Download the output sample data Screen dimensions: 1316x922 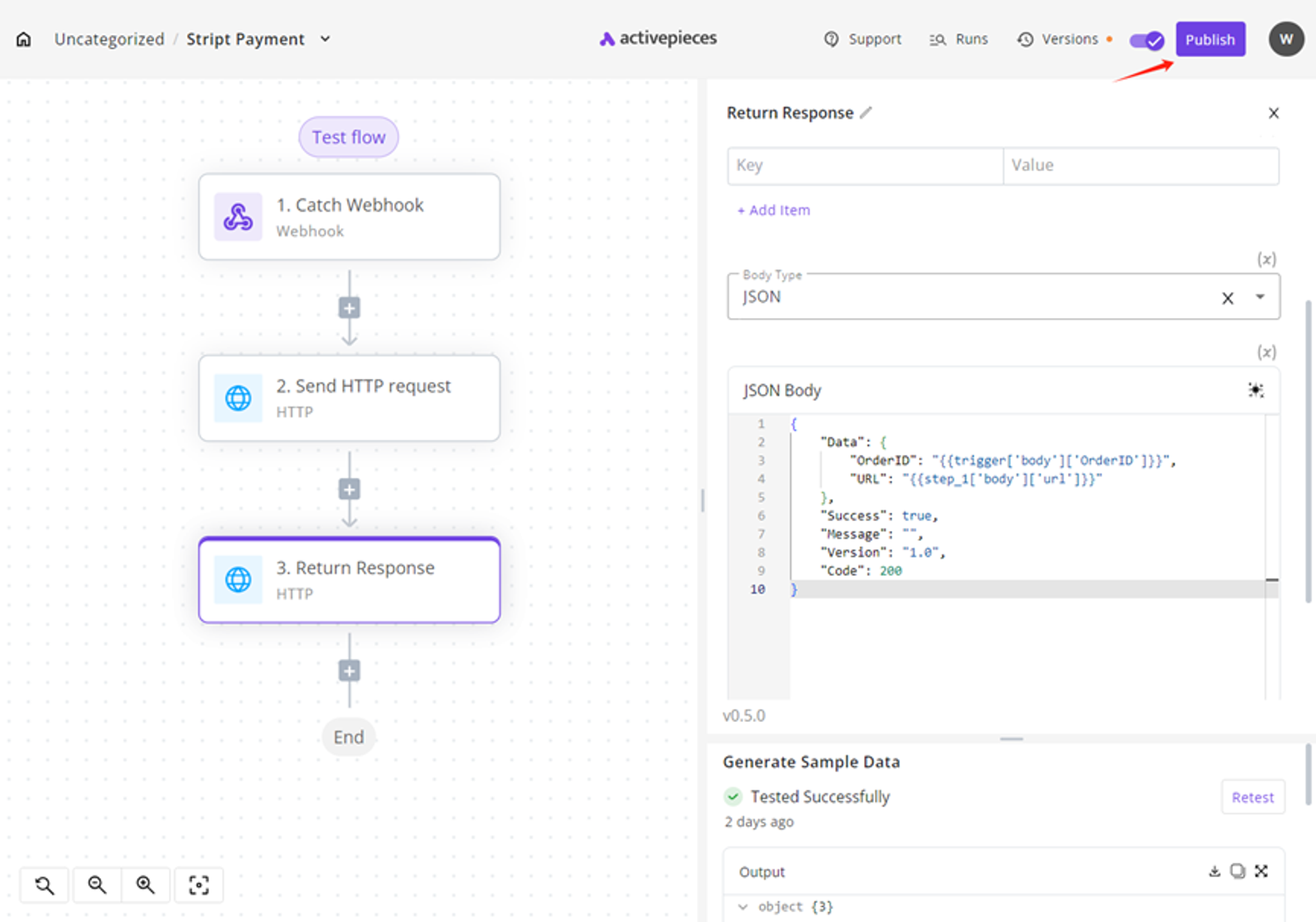pyautogui.click(x=1214, y=871)
